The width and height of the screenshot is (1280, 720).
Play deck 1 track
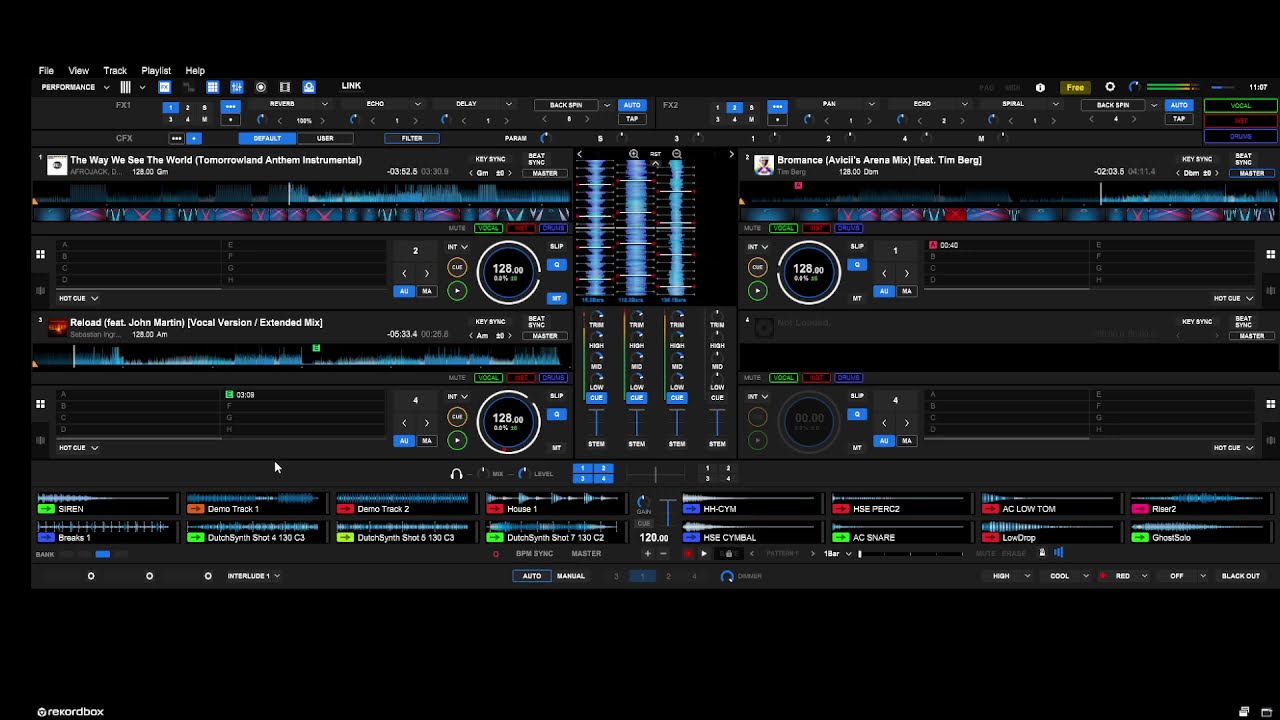coord(457,291)
